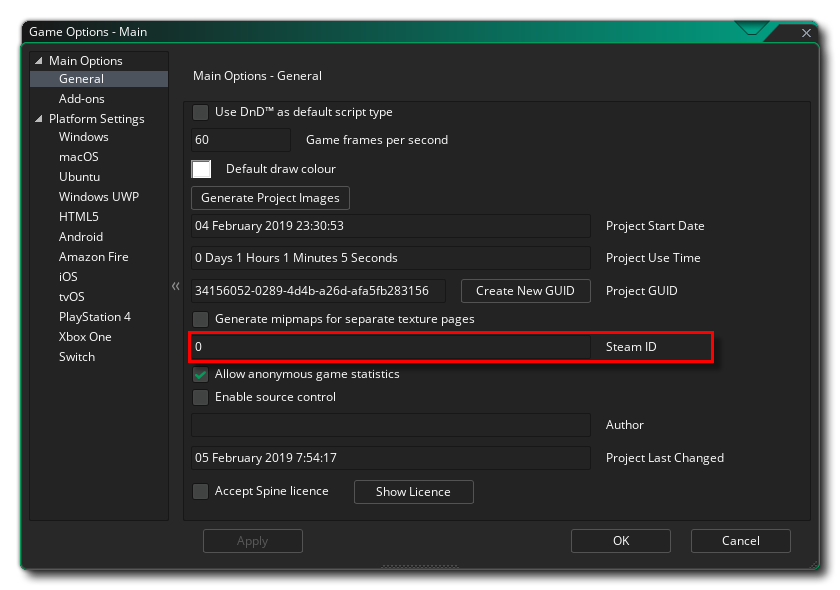Click the 'Main Options - General' heading

point(257,76)
